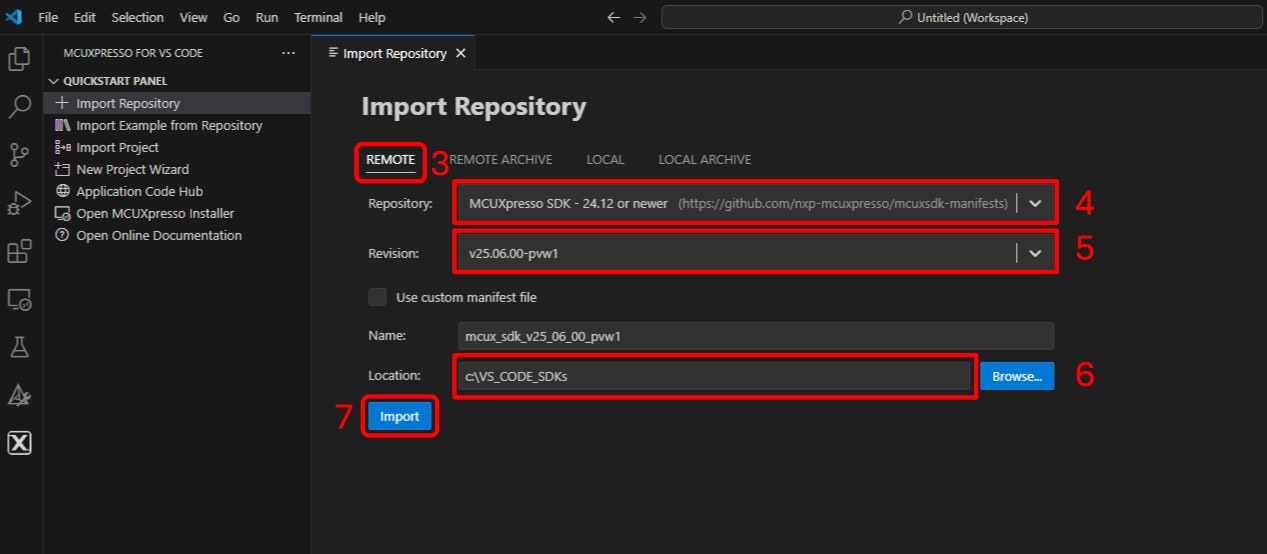Open the Extensions view icon
The image size is (1267, 554).
pyautogui.click(x=19, y=251)
